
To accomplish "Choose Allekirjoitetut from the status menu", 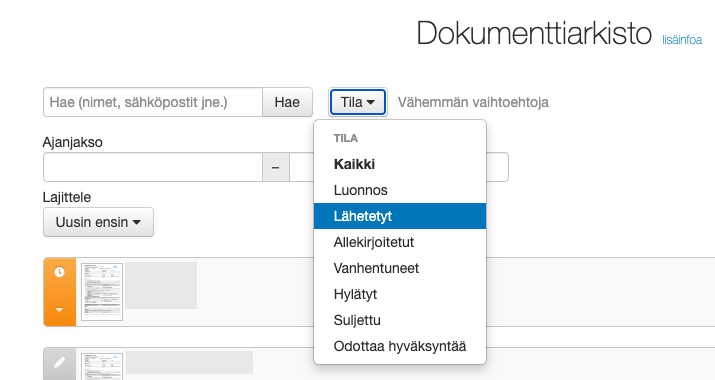I will click(400, 242).
